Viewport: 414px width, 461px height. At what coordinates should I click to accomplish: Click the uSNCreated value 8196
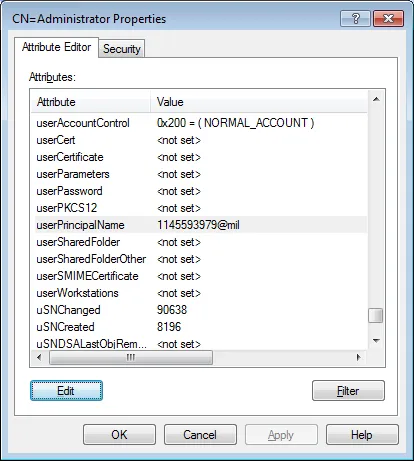169,327
